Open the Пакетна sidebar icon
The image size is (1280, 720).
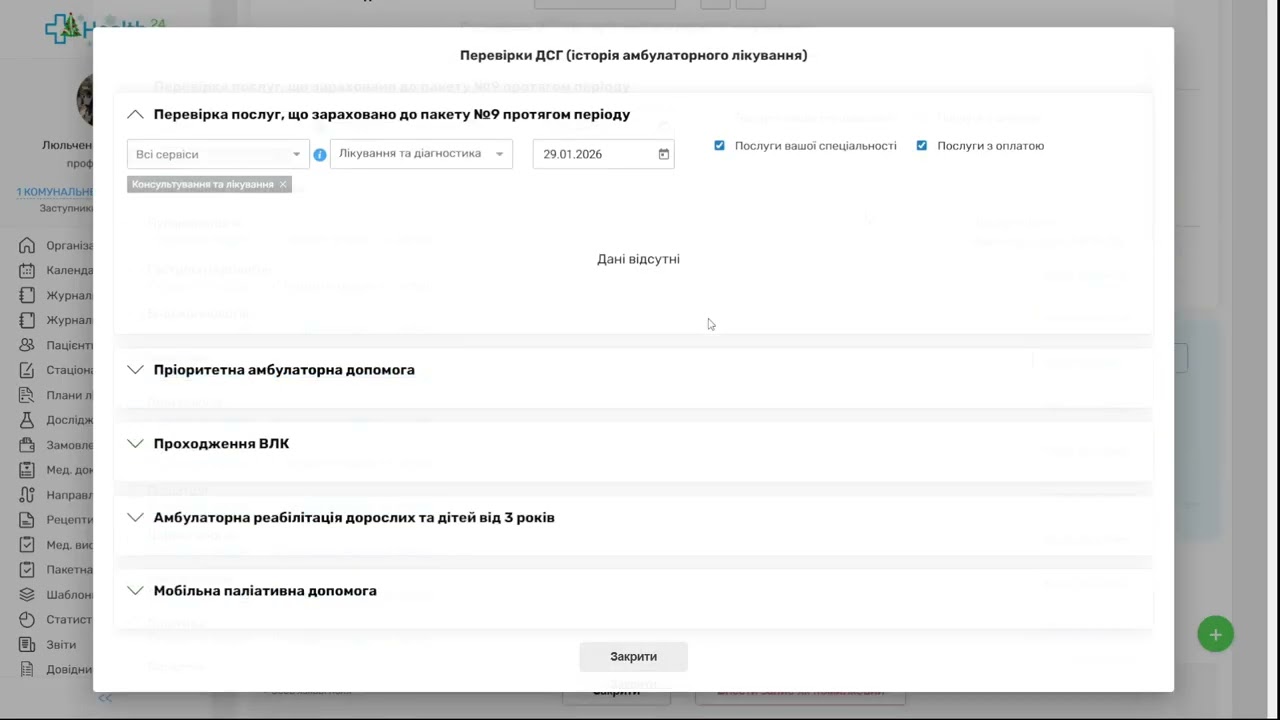pos(27,570)
